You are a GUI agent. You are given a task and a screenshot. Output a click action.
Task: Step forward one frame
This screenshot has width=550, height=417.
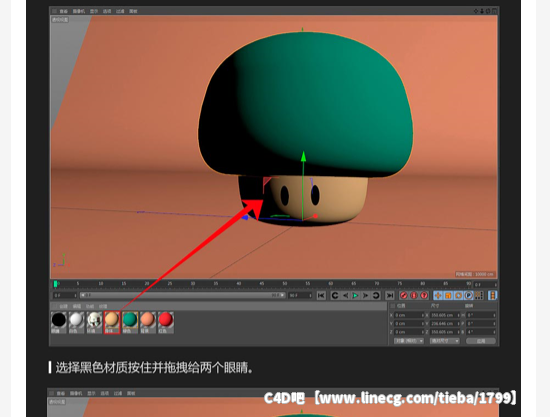(x=365, y=296)
